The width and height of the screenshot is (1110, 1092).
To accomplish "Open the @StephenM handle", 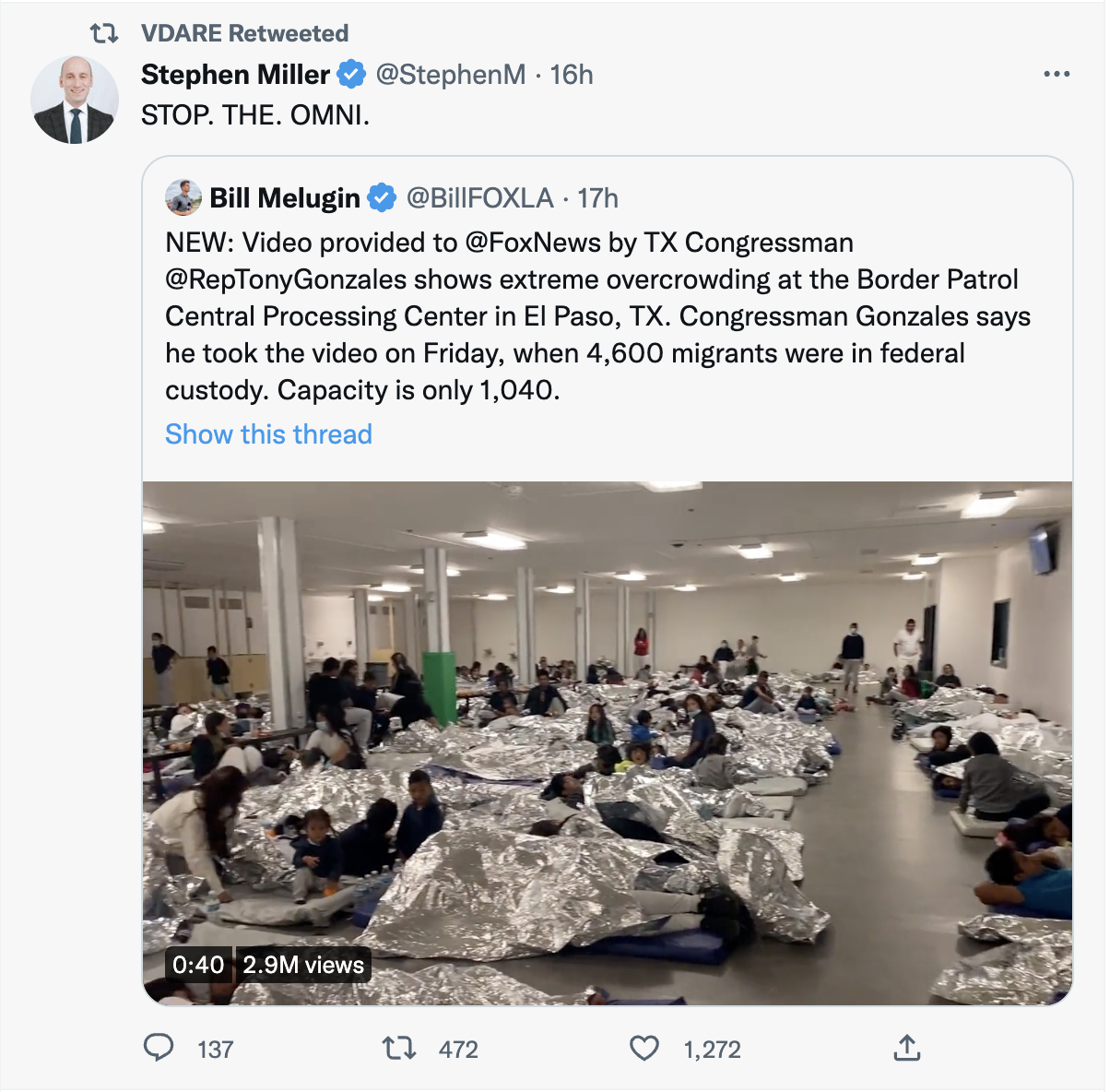I will (x=451, y=75).
